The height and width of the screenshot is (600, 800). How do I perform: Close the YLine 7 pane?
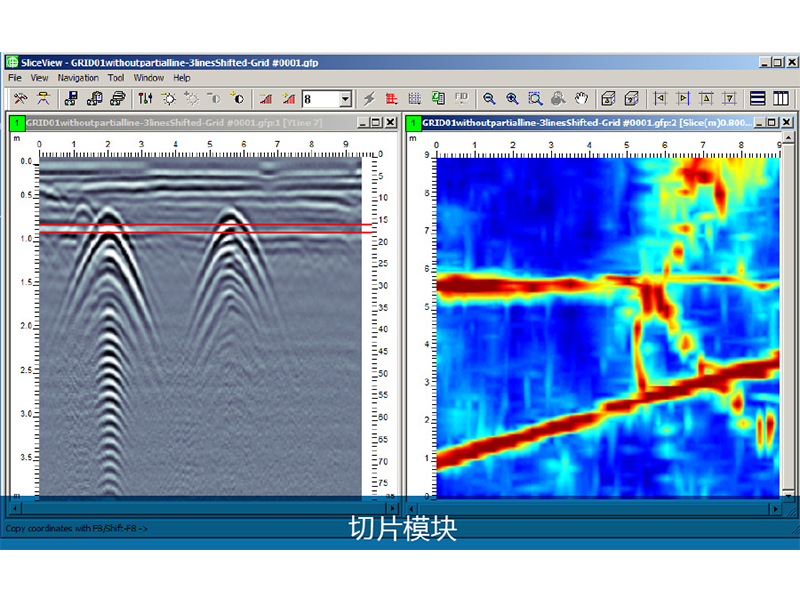pos(390,122)
